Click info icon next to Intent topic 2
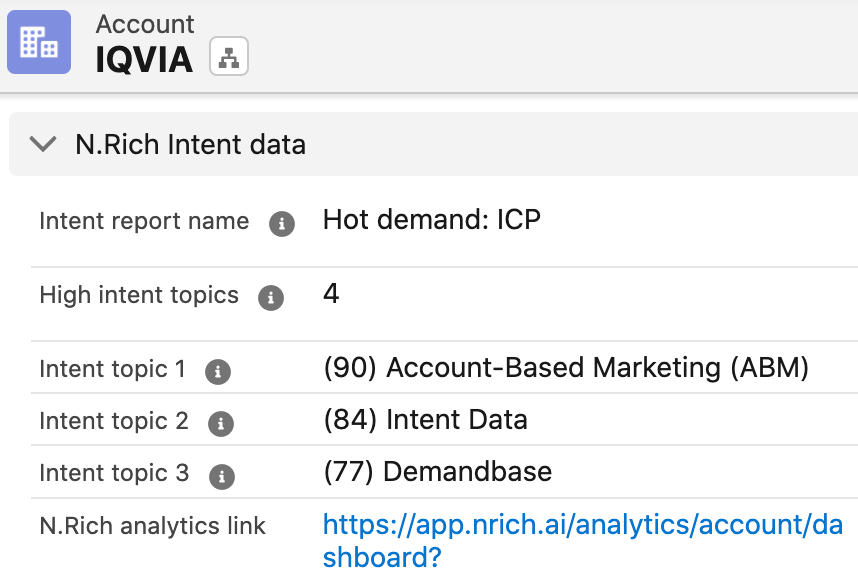858x573 pixels. coord(220,424)
